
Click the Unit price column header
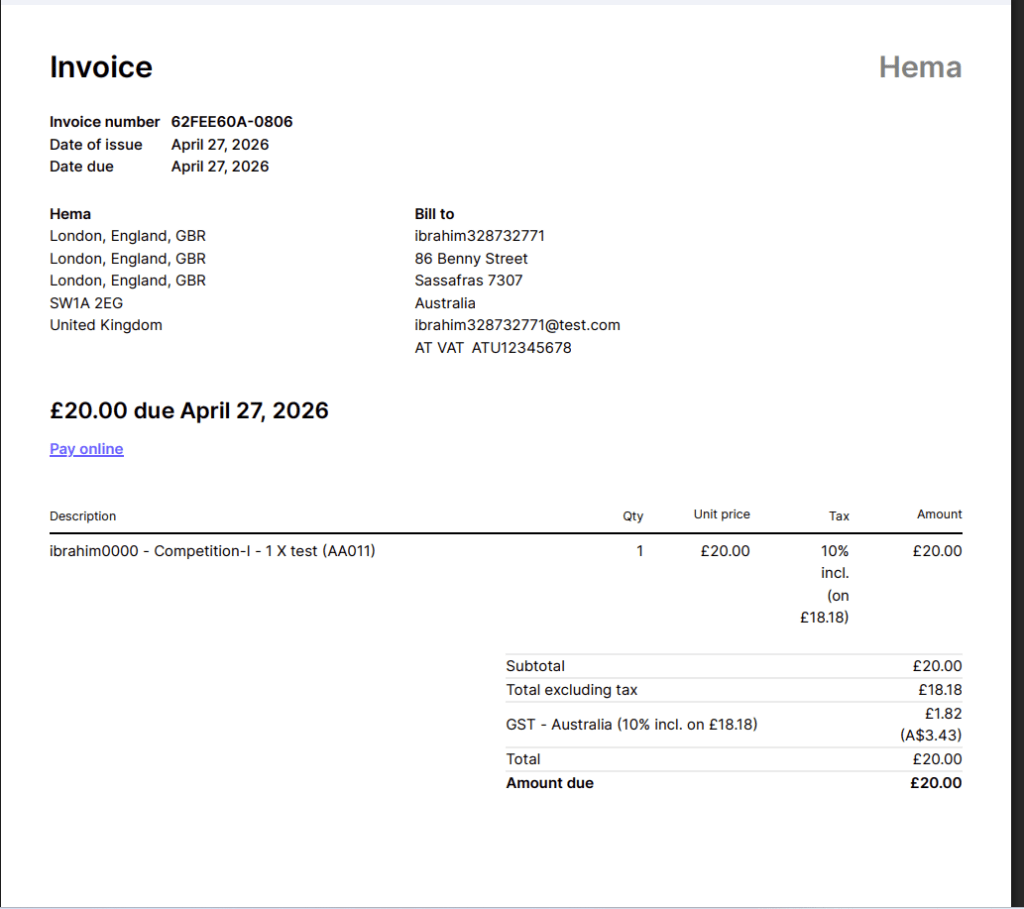click(721, 514)
